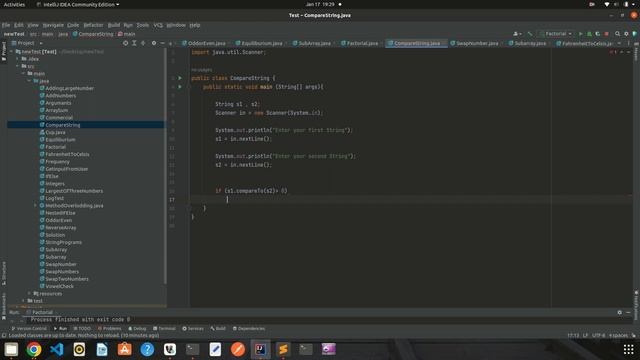Collapse the src folder
Screen dimensions: 640x360
click(18, 66)
